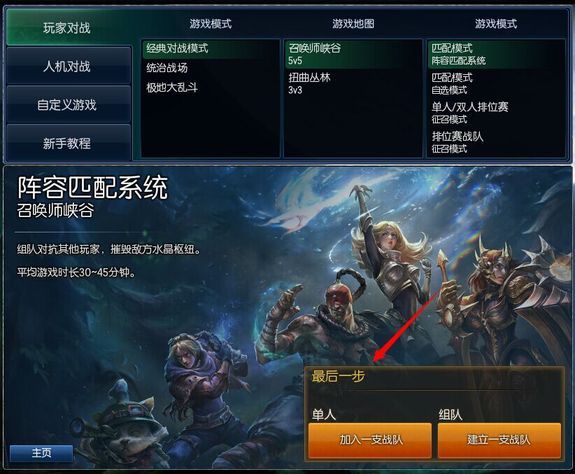This screenshot has height=474, width=575.
Task: Click 建立一支战队 team button
Action: (x=499, y=440)
